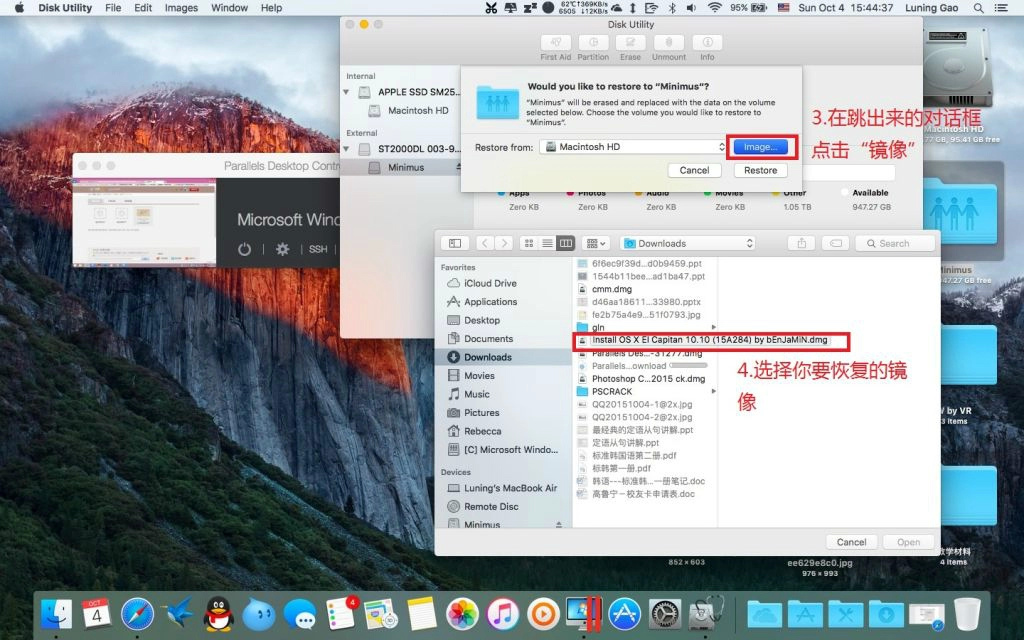
Task: Switch file dialog to icon view
Action: point(529,244)
